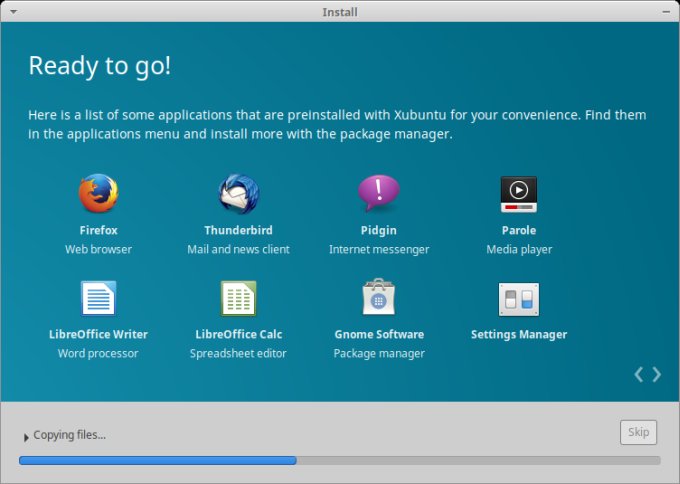Image resolution: width=680 pixels, height=484 pixels.
Task: Click the "Pidgin" label text
Action: pos(379,230)
